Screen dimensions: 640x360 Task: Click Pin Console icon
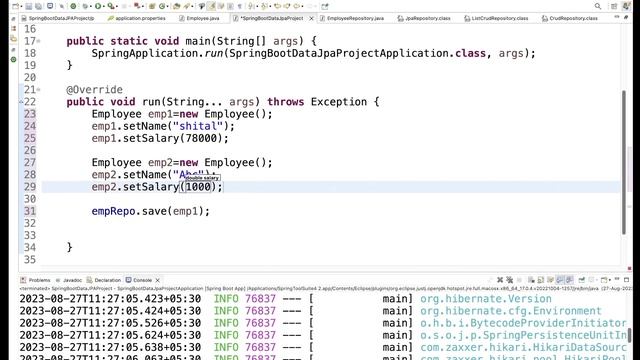click(x=582, y=280)
